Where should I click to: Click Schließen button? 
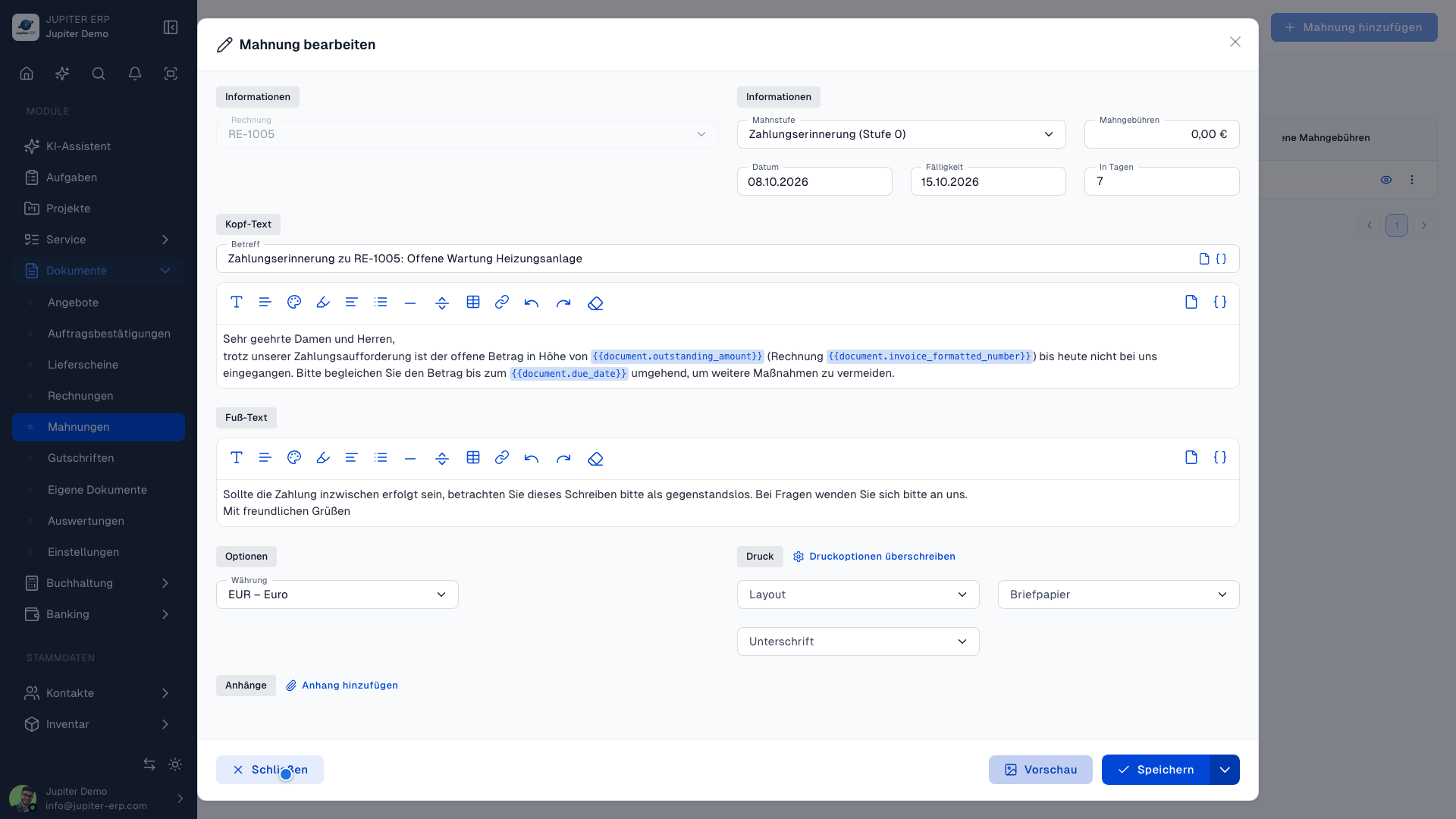270,770
